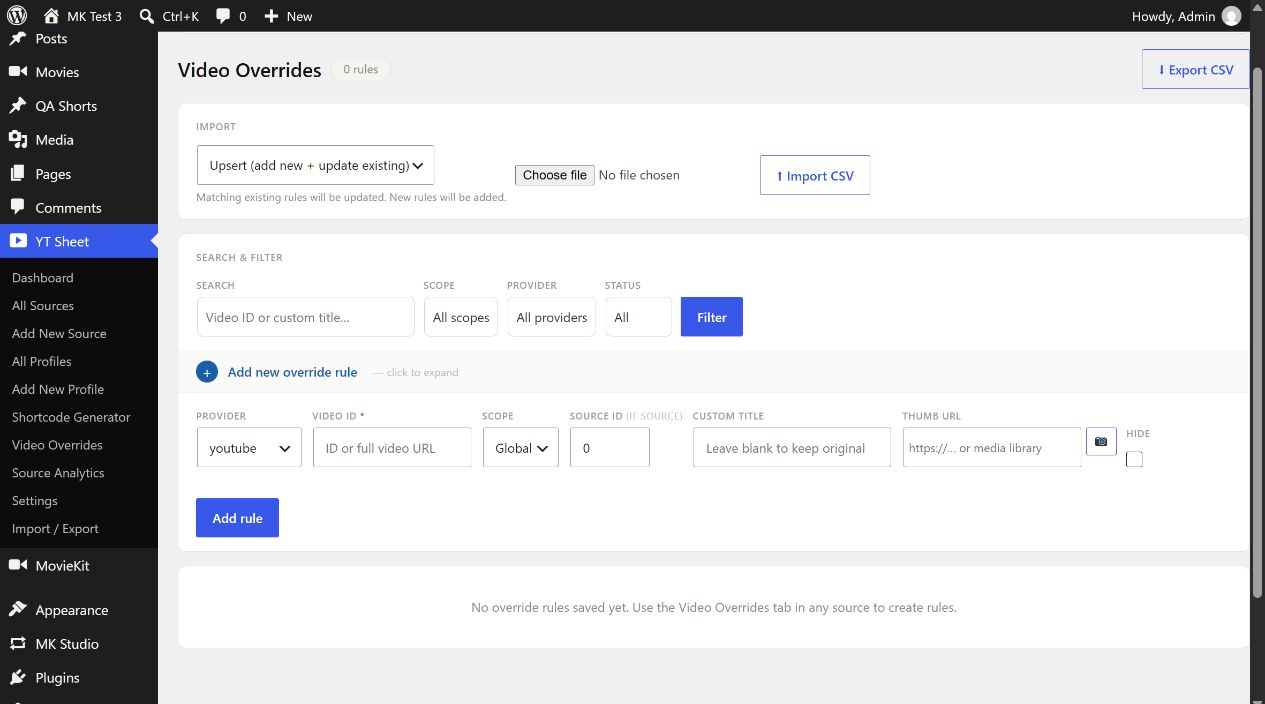This screenshot has height=704, width=1265.
Task: Click the Plugins plug icon
Action: 17,677
